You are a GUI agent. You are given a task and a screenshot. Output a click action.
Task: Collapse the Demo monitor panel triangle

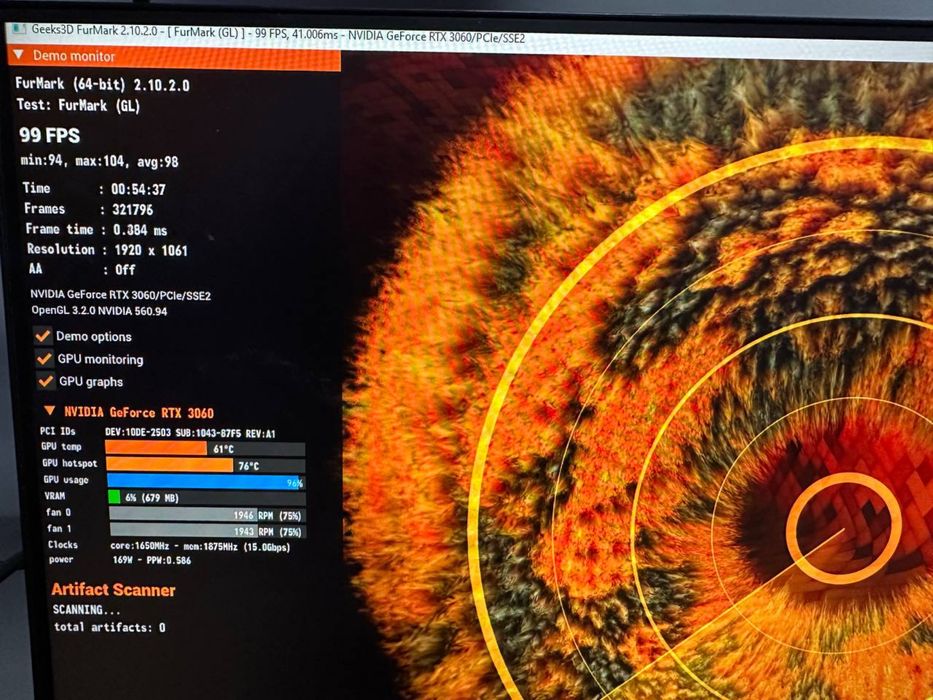pos(18,55)
